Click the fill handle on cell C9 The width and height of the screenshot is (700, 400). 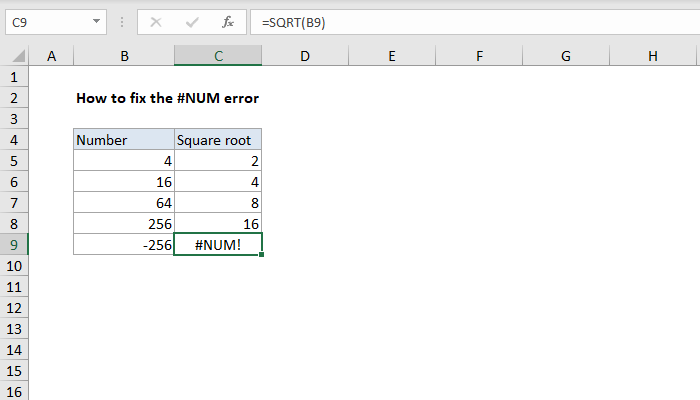(261, 255)
